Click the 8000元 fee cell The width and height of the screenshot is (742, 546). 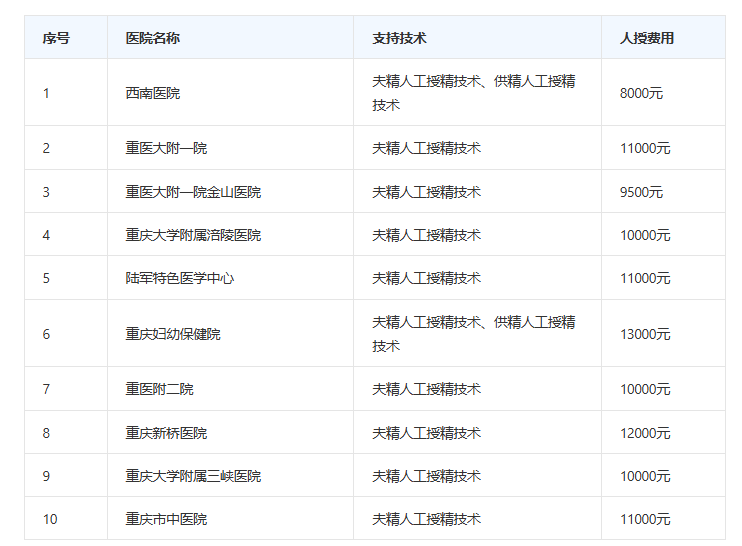pyautogui.click(x=641, y=93)
